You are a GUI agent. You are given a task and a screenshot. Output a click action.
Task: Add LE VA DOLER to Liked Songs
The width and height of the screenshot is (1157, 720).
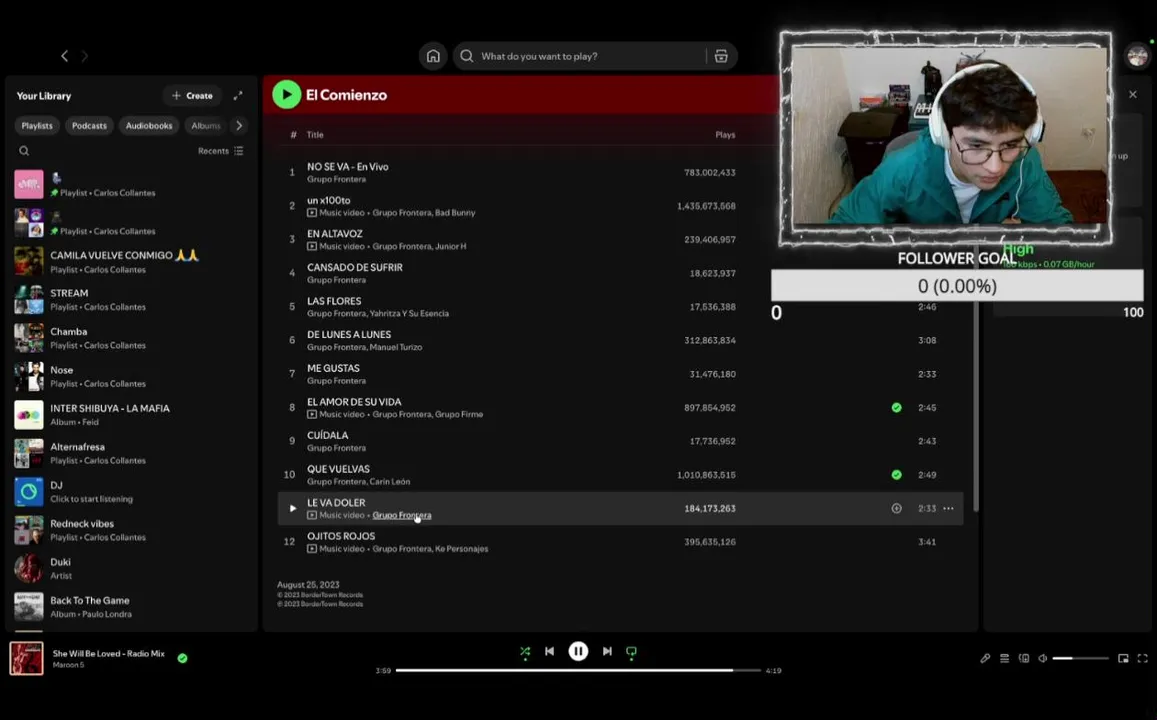[896, 508]
